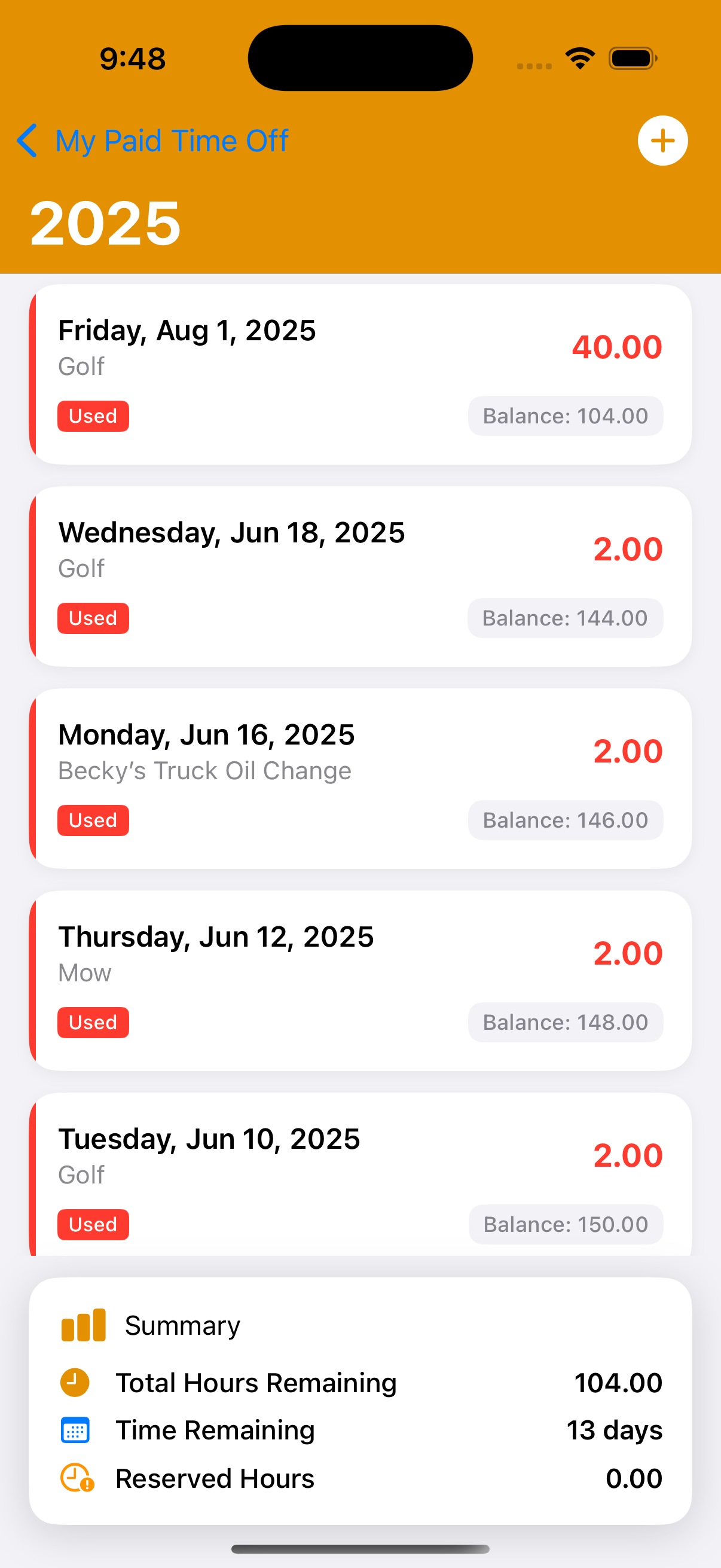Tap the red 40.00 hours amount
721x1568 pixels.
coord(616,347)
